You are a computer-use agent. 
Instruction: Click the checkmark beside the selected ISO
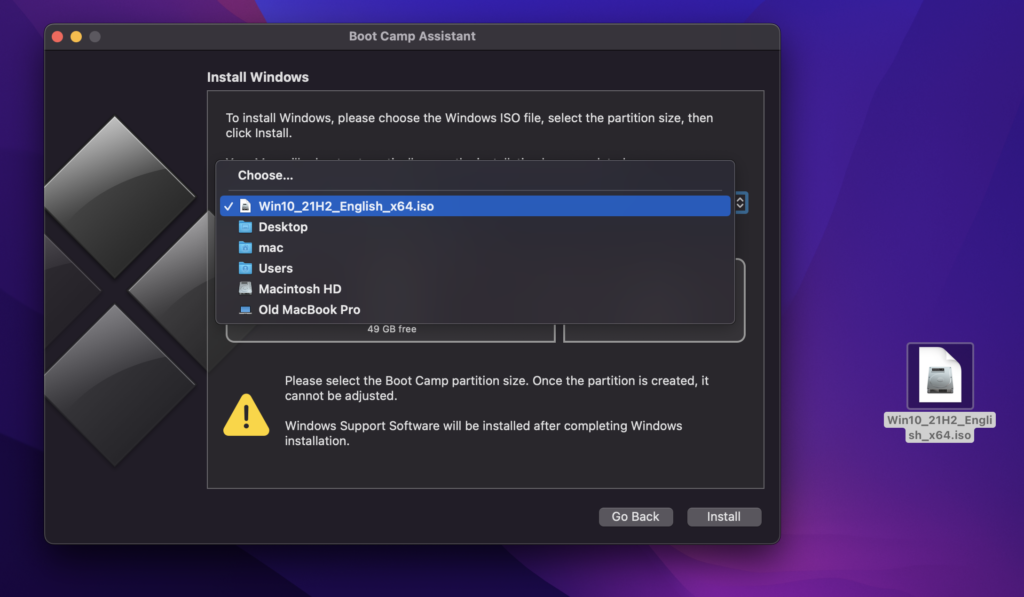click(229, 206)
